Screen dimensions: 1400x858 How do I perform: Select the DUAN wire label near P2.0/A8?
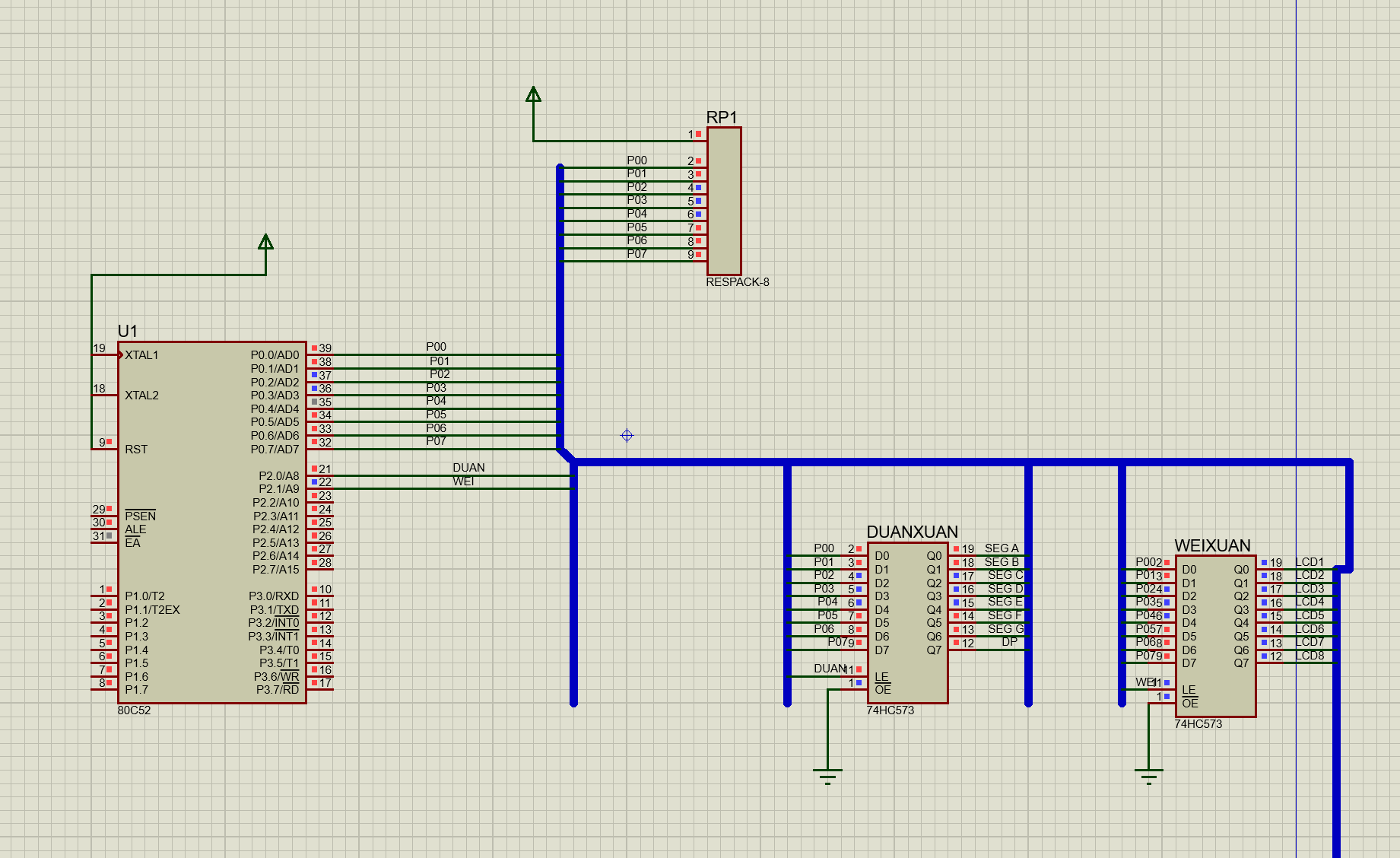pos(468,468)
